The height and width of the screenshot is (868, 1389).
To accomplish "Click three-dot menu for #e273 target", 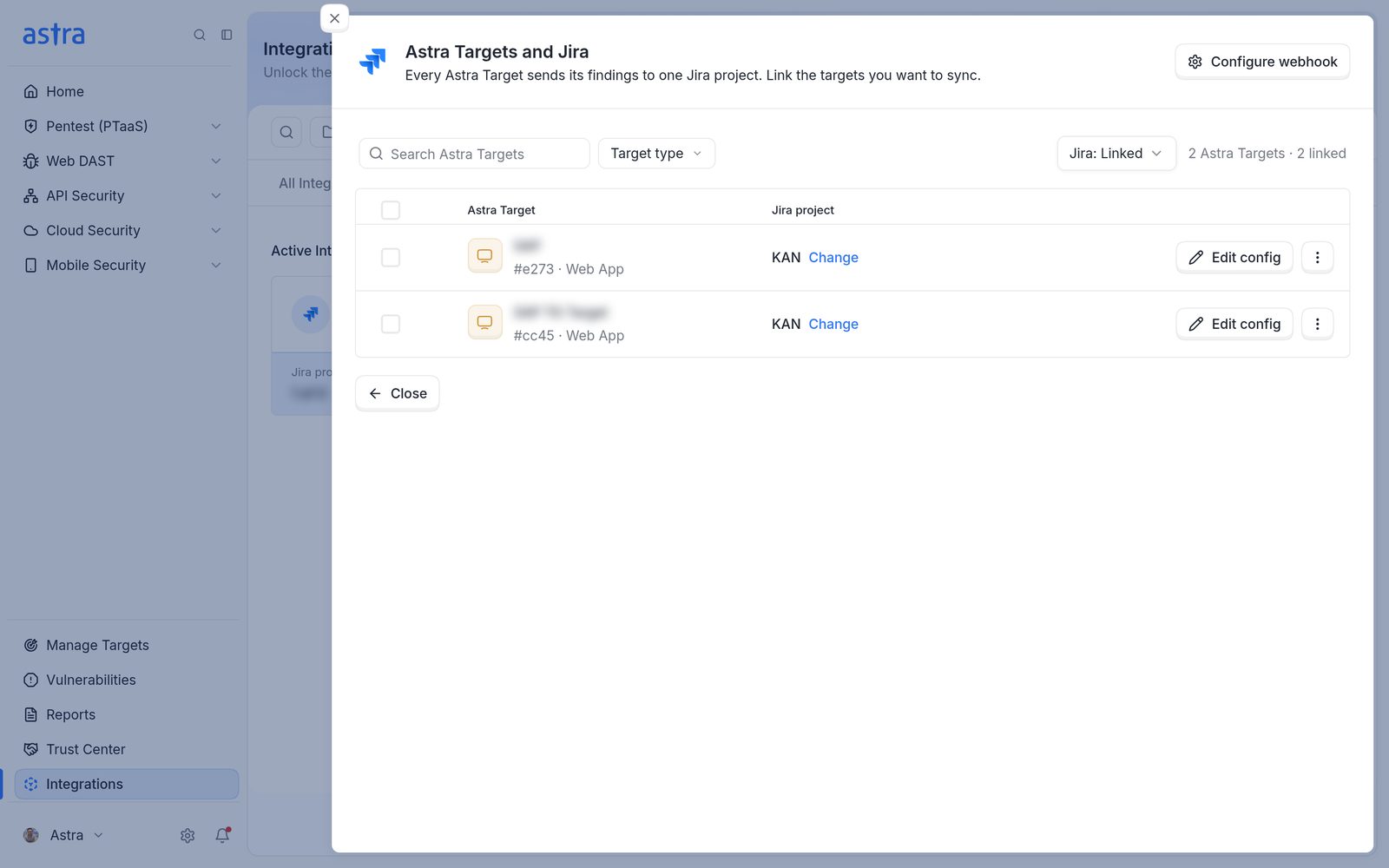I will 1317,257.
